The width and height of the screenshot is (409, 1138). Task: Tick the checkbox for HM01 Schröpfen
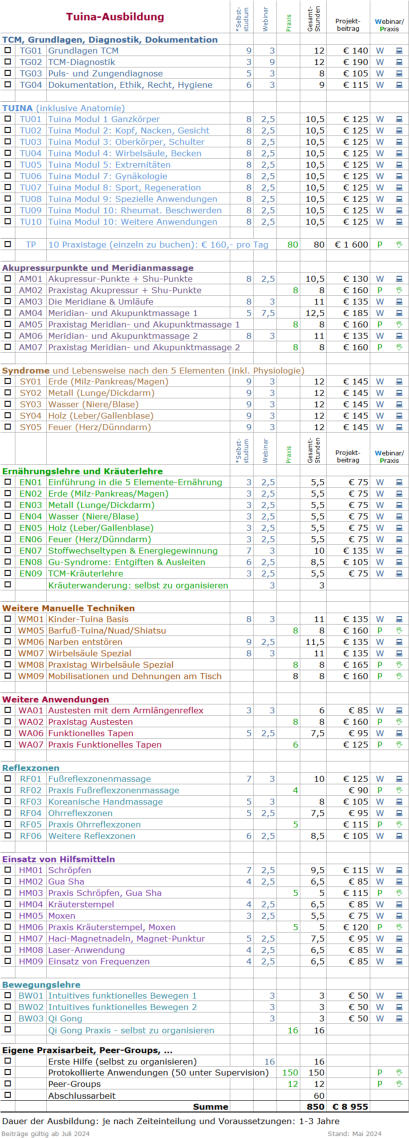[8, 869]
